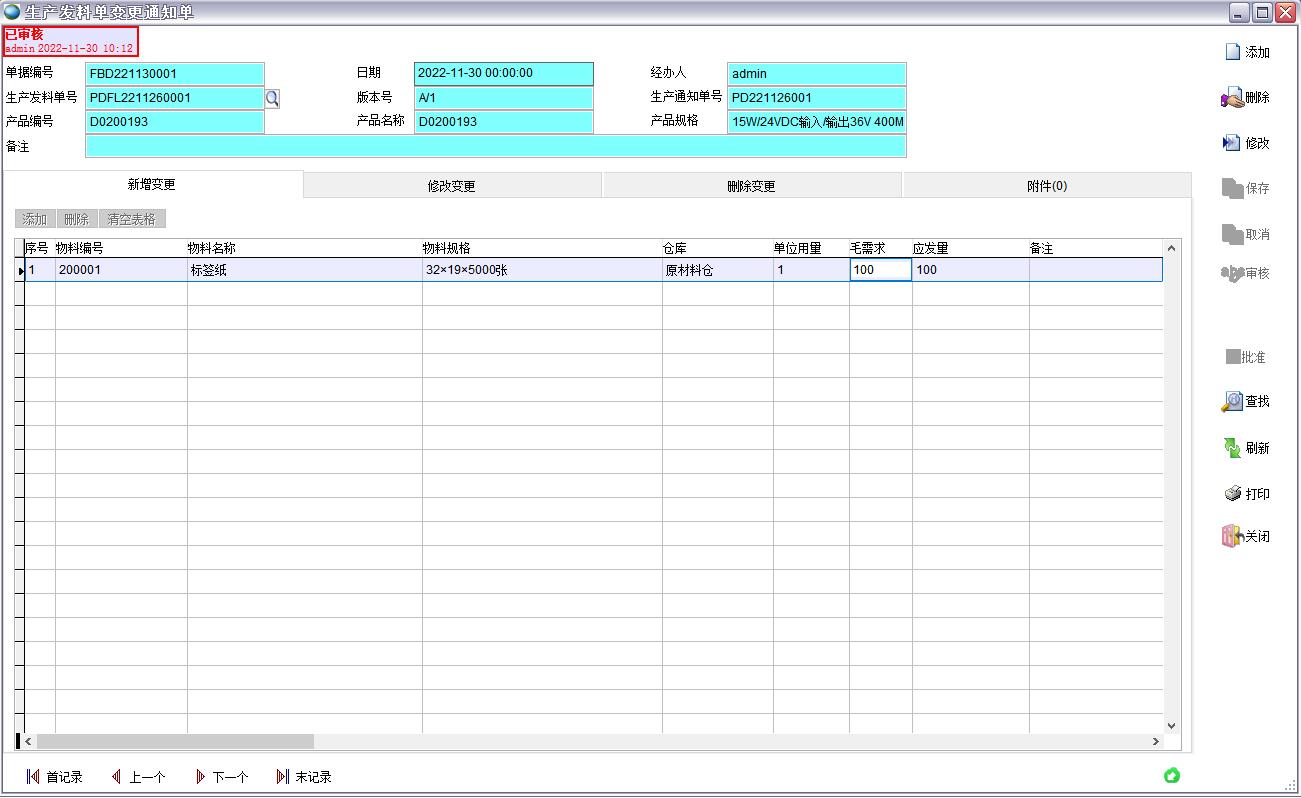
Task: Close the form with 关闭 icon
Action: (x=1232, y=536)
